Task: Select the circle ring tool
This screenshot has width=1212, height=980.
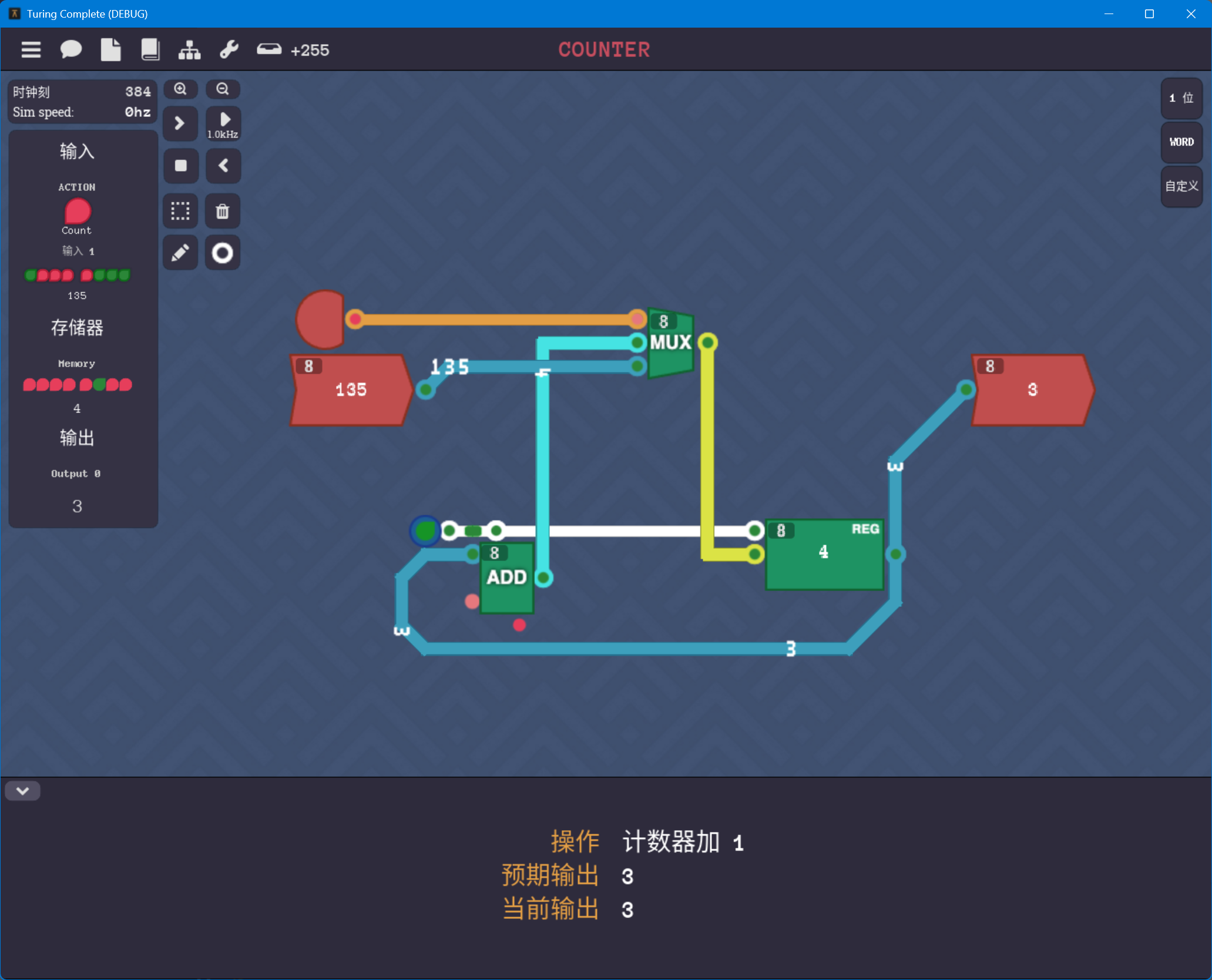Action: [x=223, y=253]
